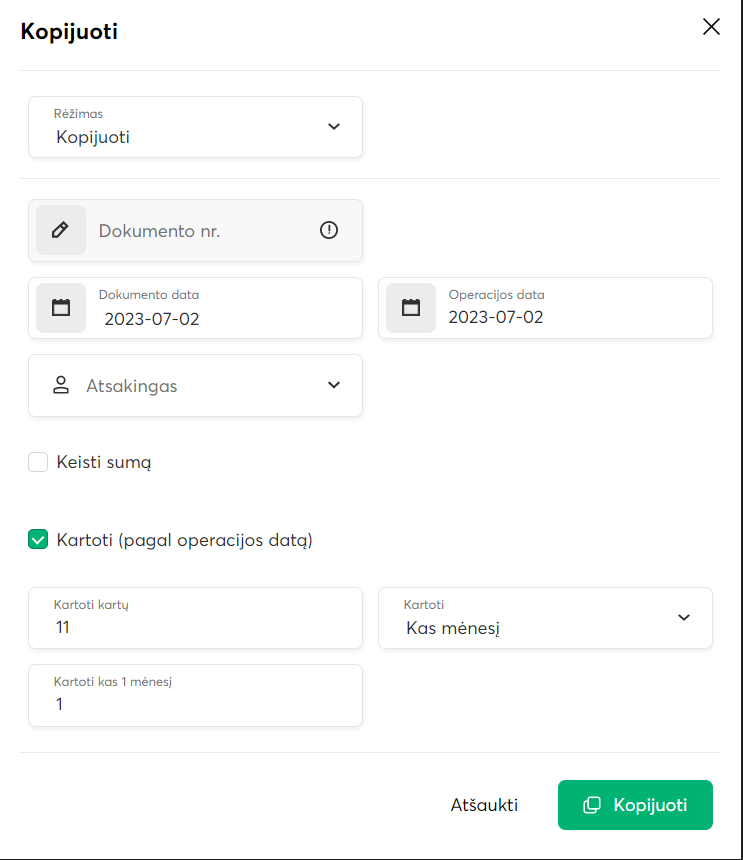The image size is (743, 860).
Task: Expand the Kartoti frequency dropdown arrow
Action: tap(684, 617)
